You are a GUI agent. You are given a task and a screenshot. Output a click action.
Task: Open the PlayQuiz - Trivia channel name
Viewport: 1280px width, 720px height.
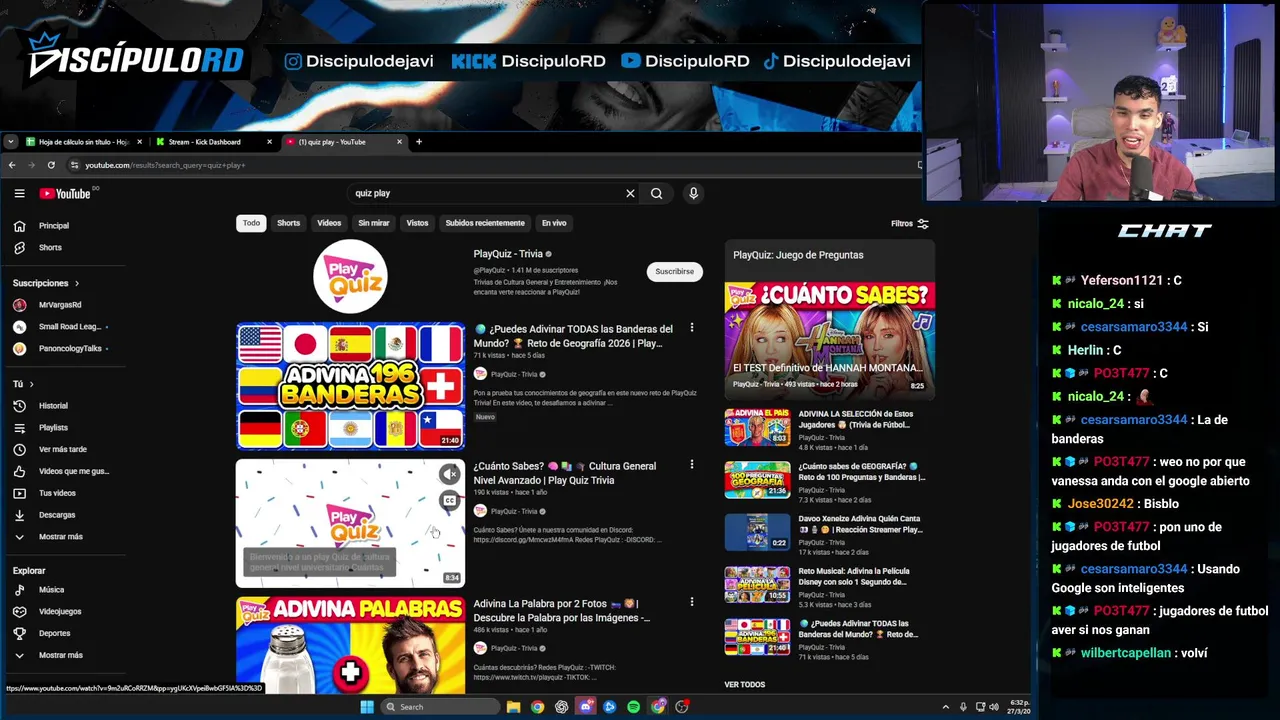coord(508,254)
